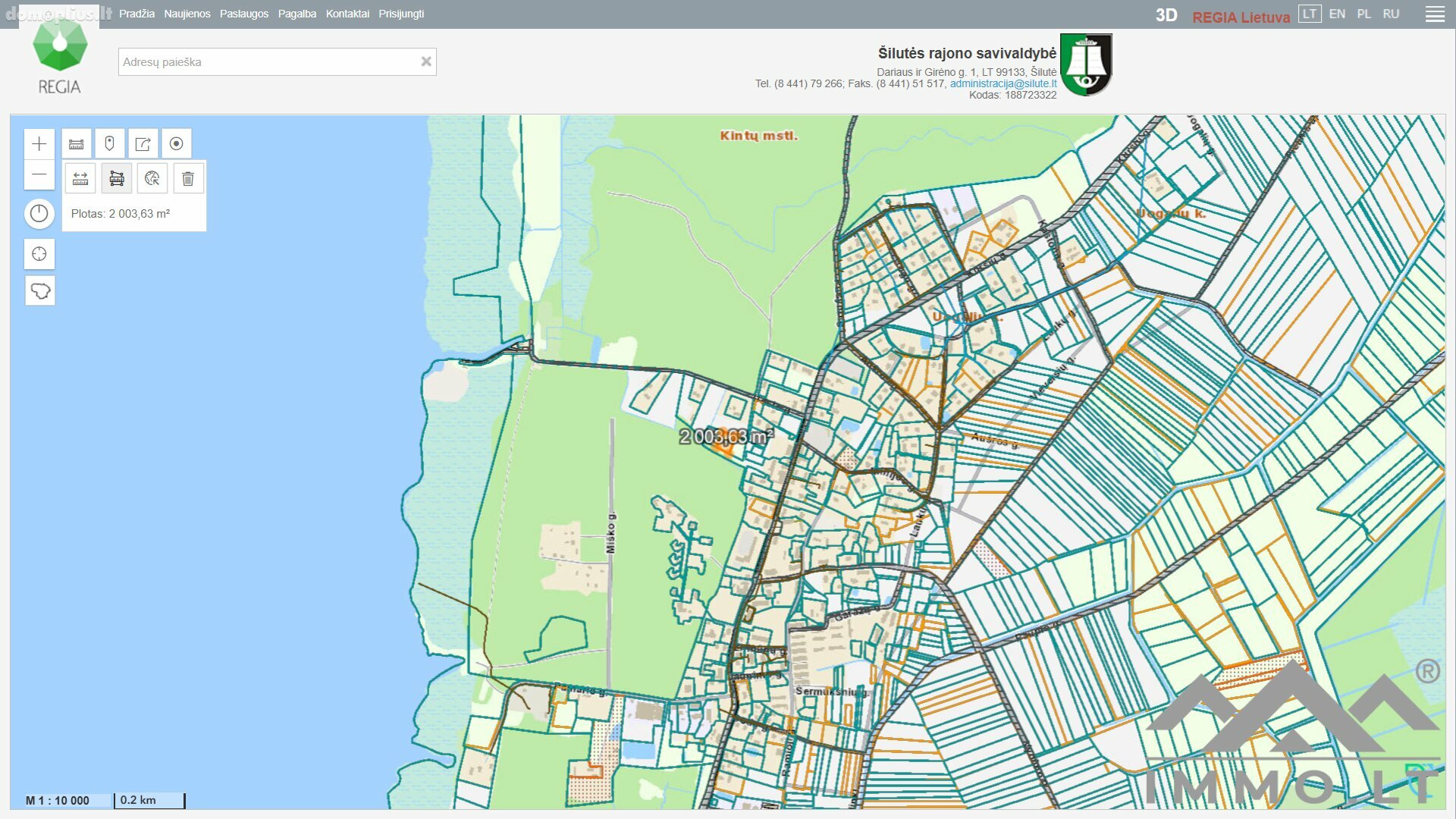Click the Kintų mstl. map label
Image resolution: width=1456 pixels, height=819 pixels.
[x=758, y=136]
